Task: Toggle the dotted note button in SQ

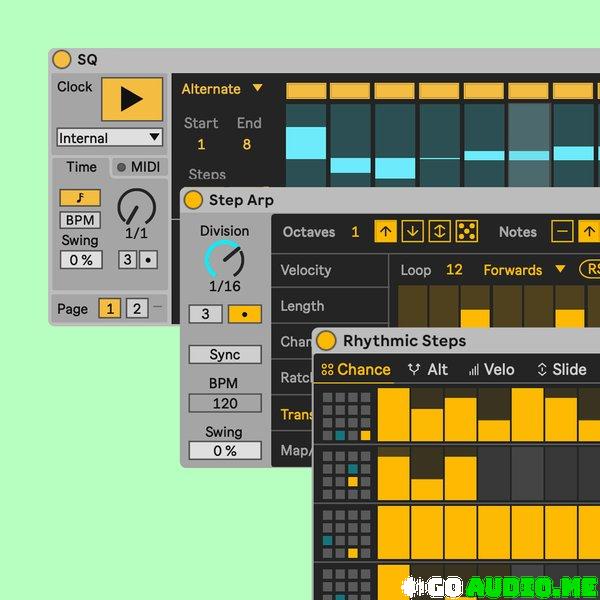Action: point(148,260)
